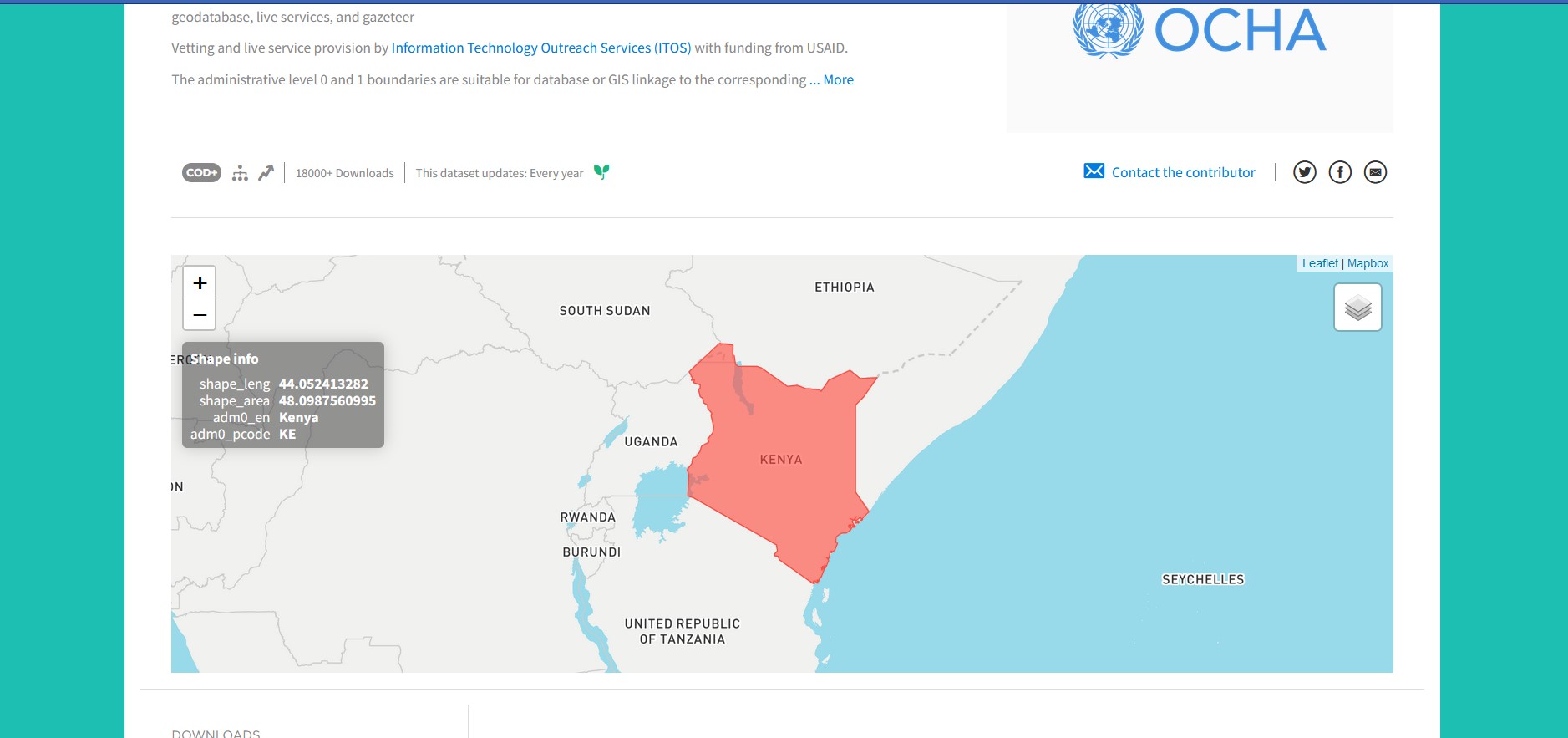Click the blue envelope contact icon
Screen dimensions: 1568x738
tap(1094, 171)
